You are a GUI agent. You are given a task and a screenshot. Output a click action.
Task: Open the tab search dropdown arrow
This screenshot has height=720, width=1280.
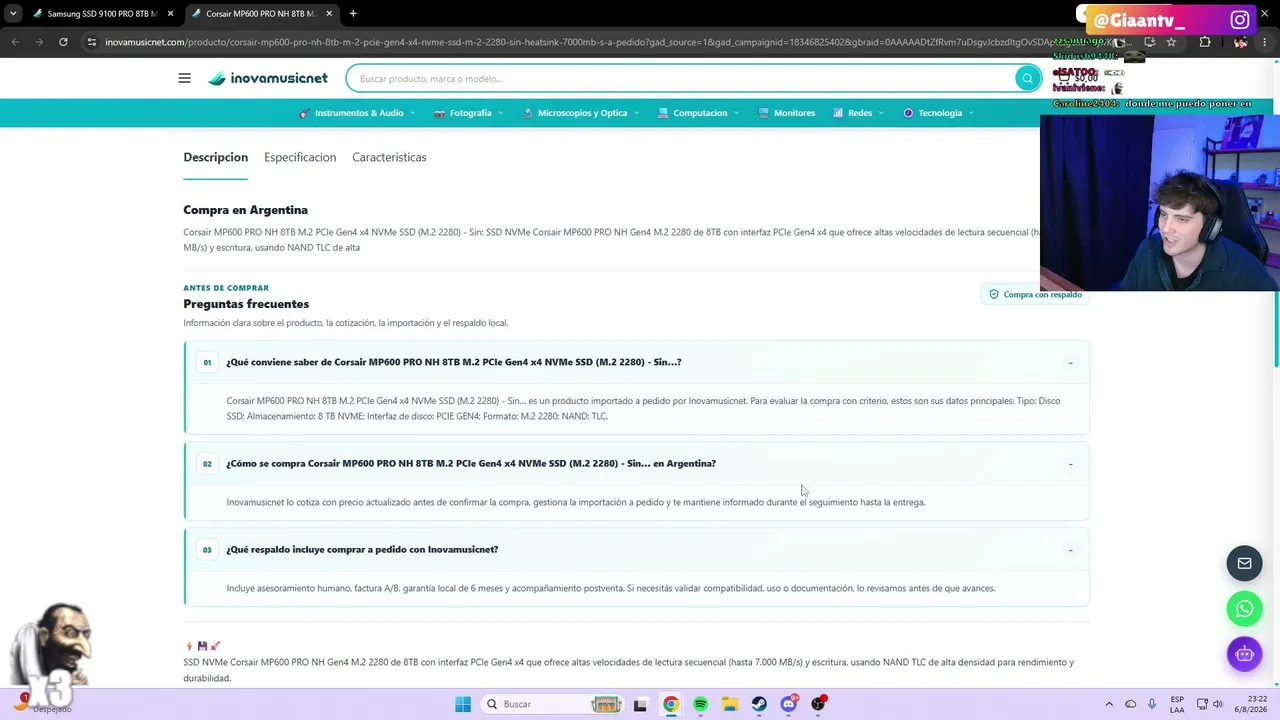click(13, 14)
